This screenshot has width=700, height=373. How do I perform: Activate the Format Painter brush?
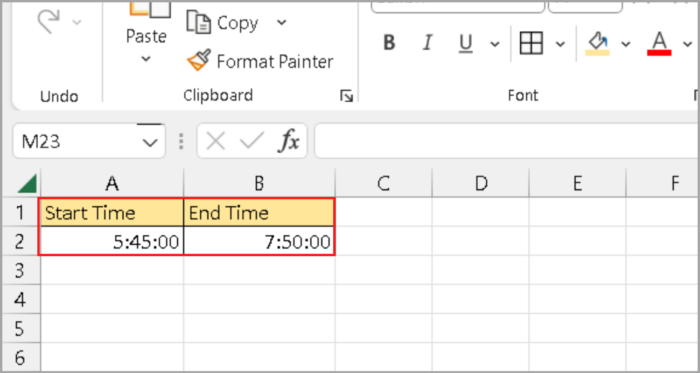pyautogui.click(x=199, y=61)
